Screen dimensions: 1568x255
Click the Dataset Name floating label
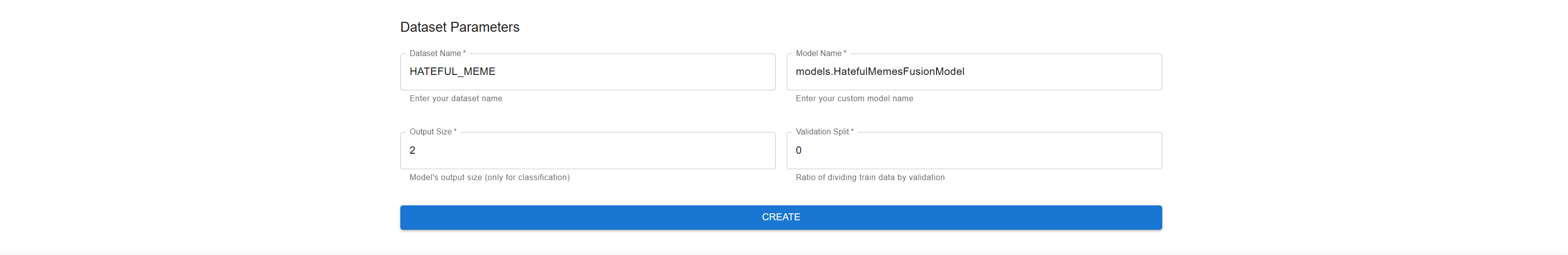point(435,54)
